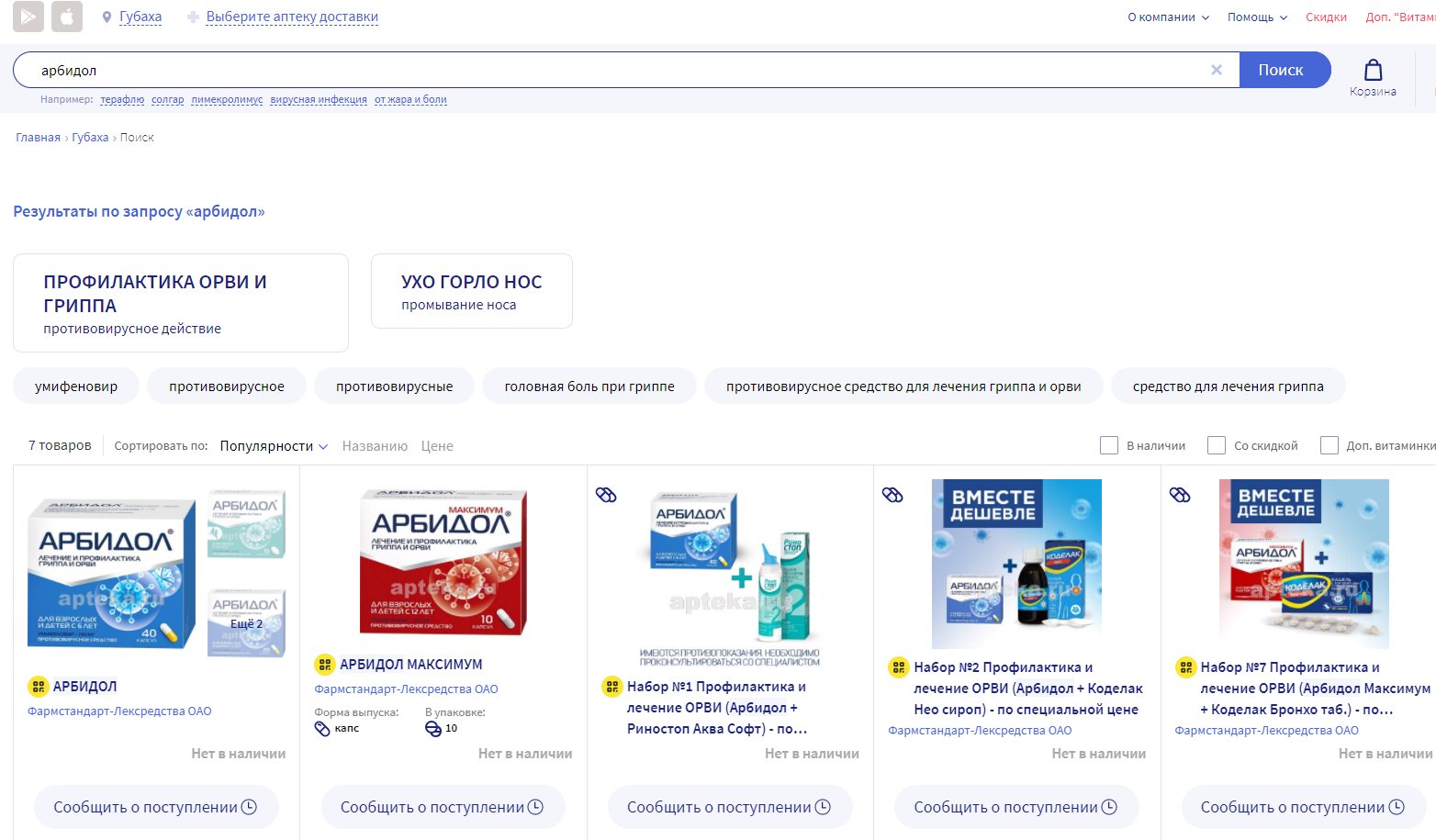Open the Набор №7 Профилактика product title
Image resolution: width=1436 pixels, height=840 pixels.
1316,689
